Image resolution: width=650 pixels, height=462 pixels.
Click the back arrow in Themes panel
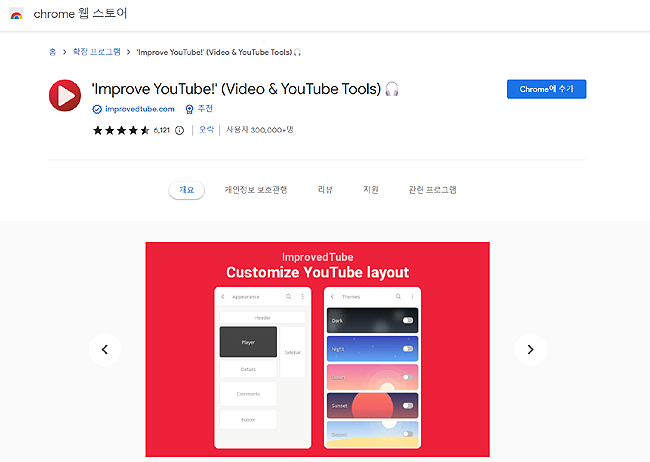click(x=332, y=297)
